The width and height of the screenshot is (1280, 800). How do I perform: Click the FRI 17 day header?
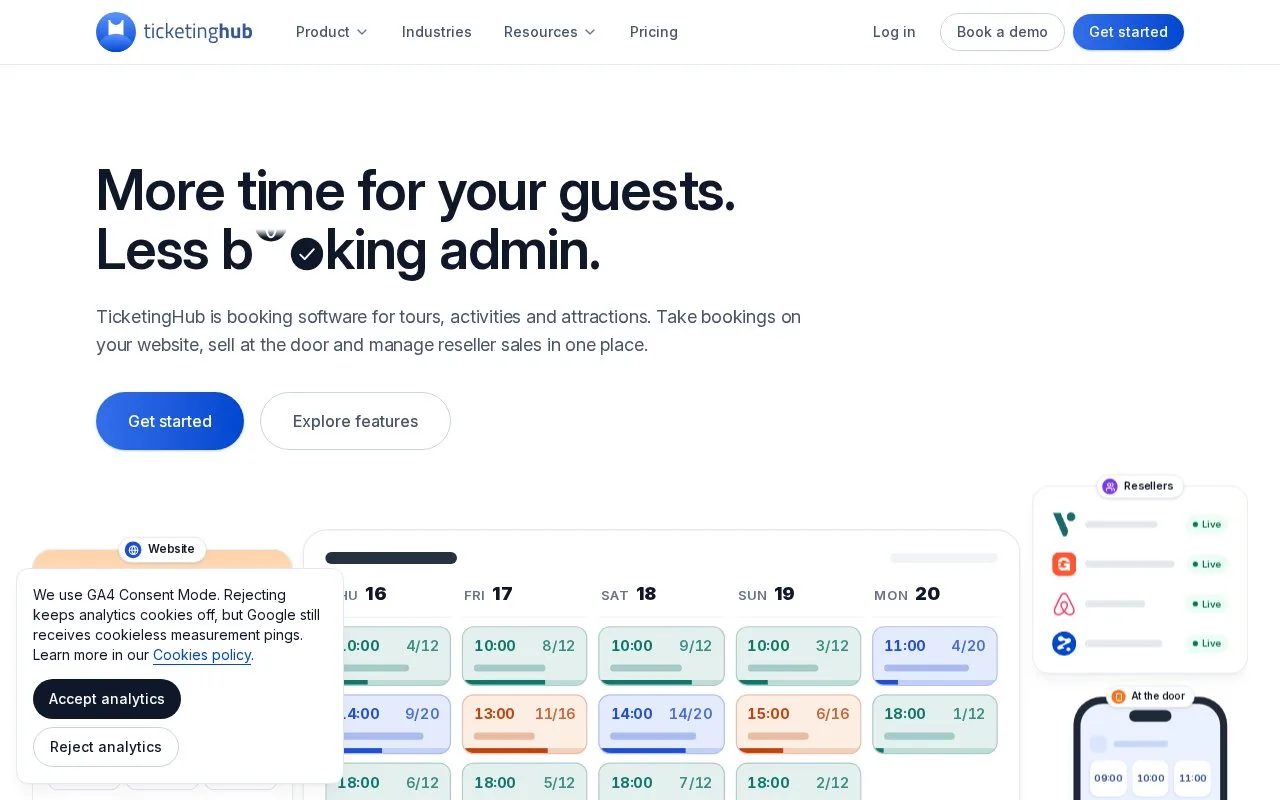coord(488,594)
